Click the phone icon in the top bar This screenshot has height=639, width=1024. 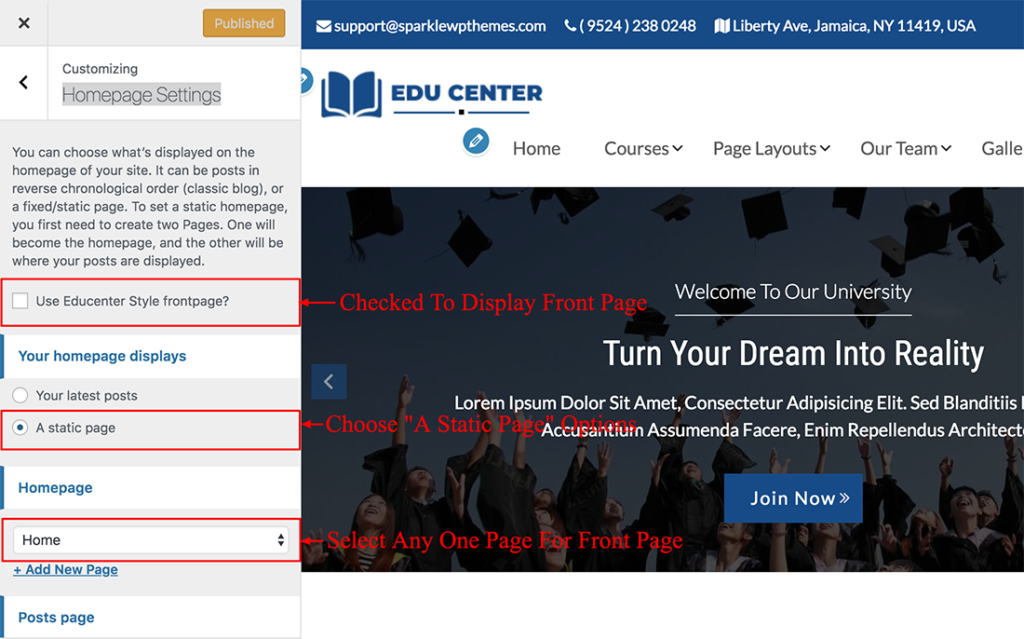click(x=570, y=26)
